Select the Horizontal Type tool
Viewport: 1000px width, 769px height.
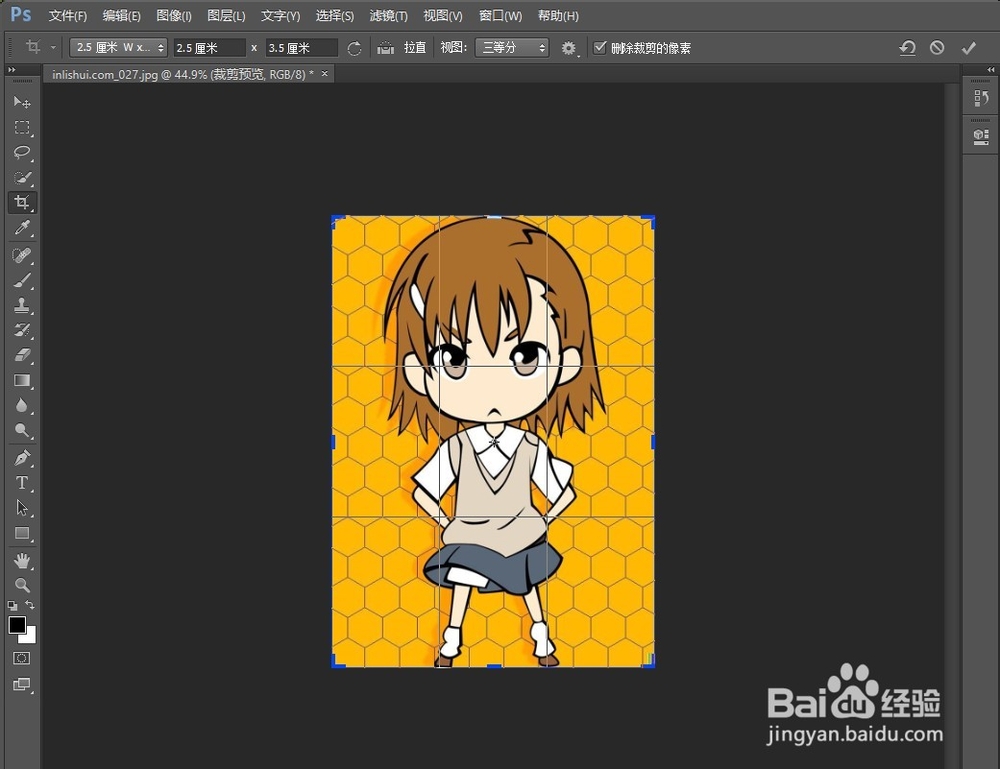[x=22, y=482]
